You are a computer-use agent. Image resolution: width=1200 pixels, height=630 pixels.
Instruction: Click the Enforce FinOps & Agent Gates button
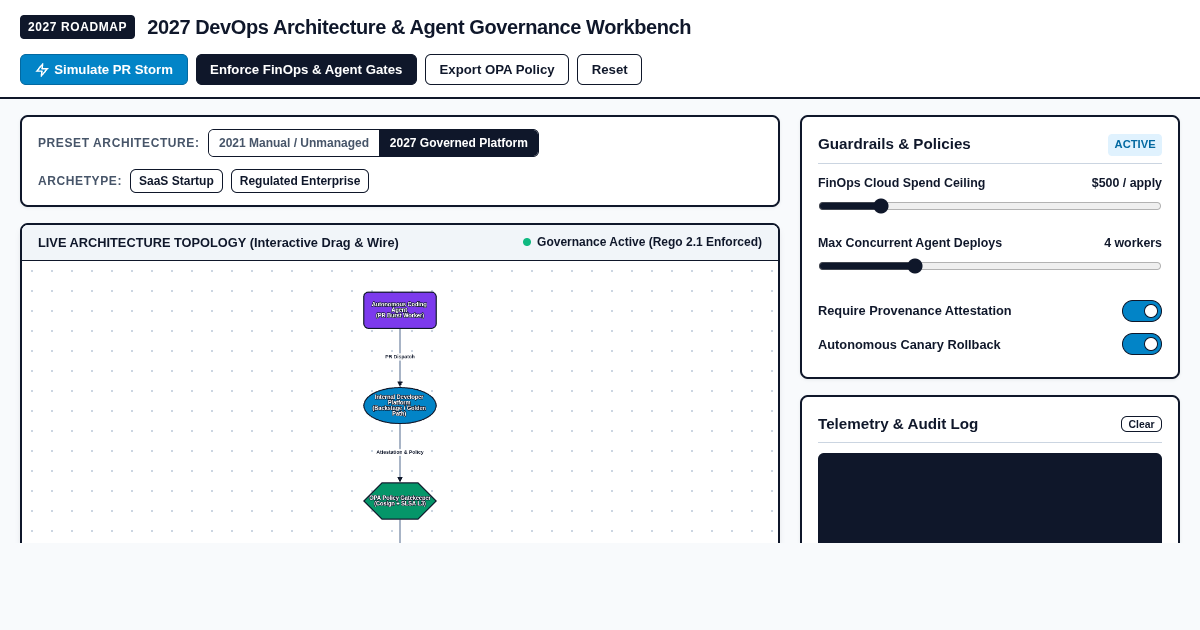tap(306, 70)
